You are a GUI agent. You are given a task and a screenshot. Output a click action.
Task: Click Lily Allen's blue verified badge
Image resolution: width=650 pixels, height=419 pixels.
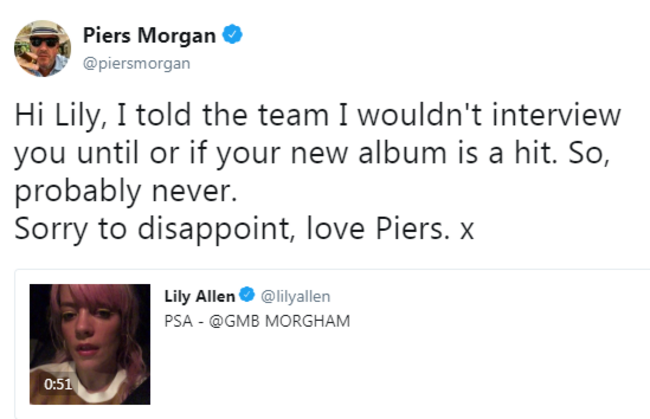pos(247,295)
